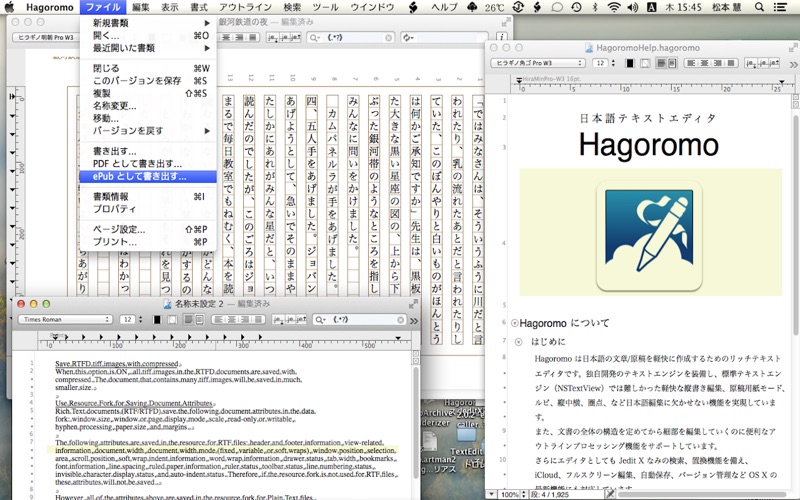The height and width of the screenshot is (500, 800).
Task: Click the font size stepper in 名称未設定 2 window
Action: pyautogui.click(x=140, y=319)
